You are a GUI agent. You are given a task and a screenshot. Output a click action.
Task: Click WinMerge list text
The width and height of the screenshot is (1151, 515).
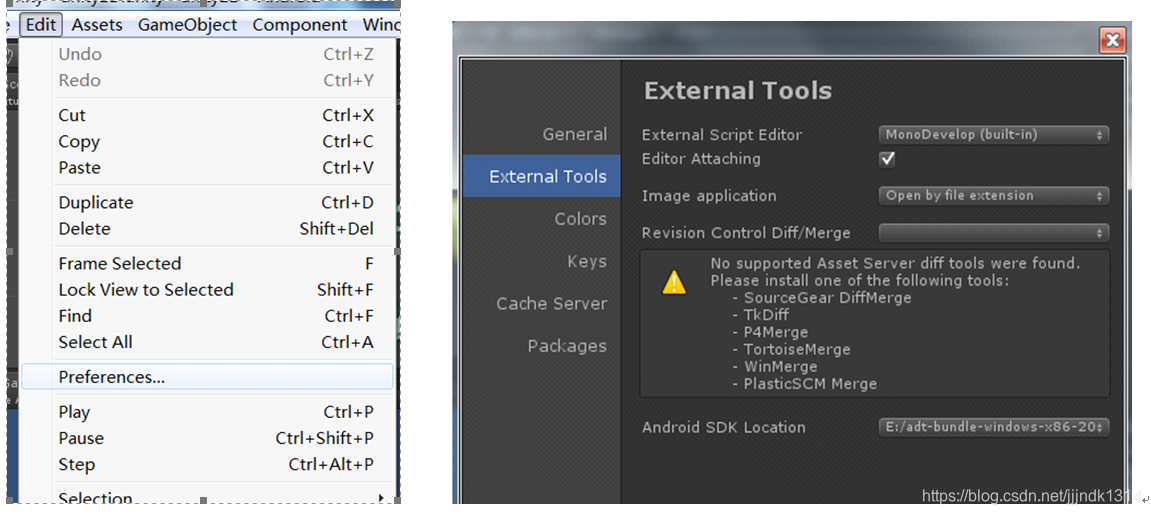tap(780, 366)
